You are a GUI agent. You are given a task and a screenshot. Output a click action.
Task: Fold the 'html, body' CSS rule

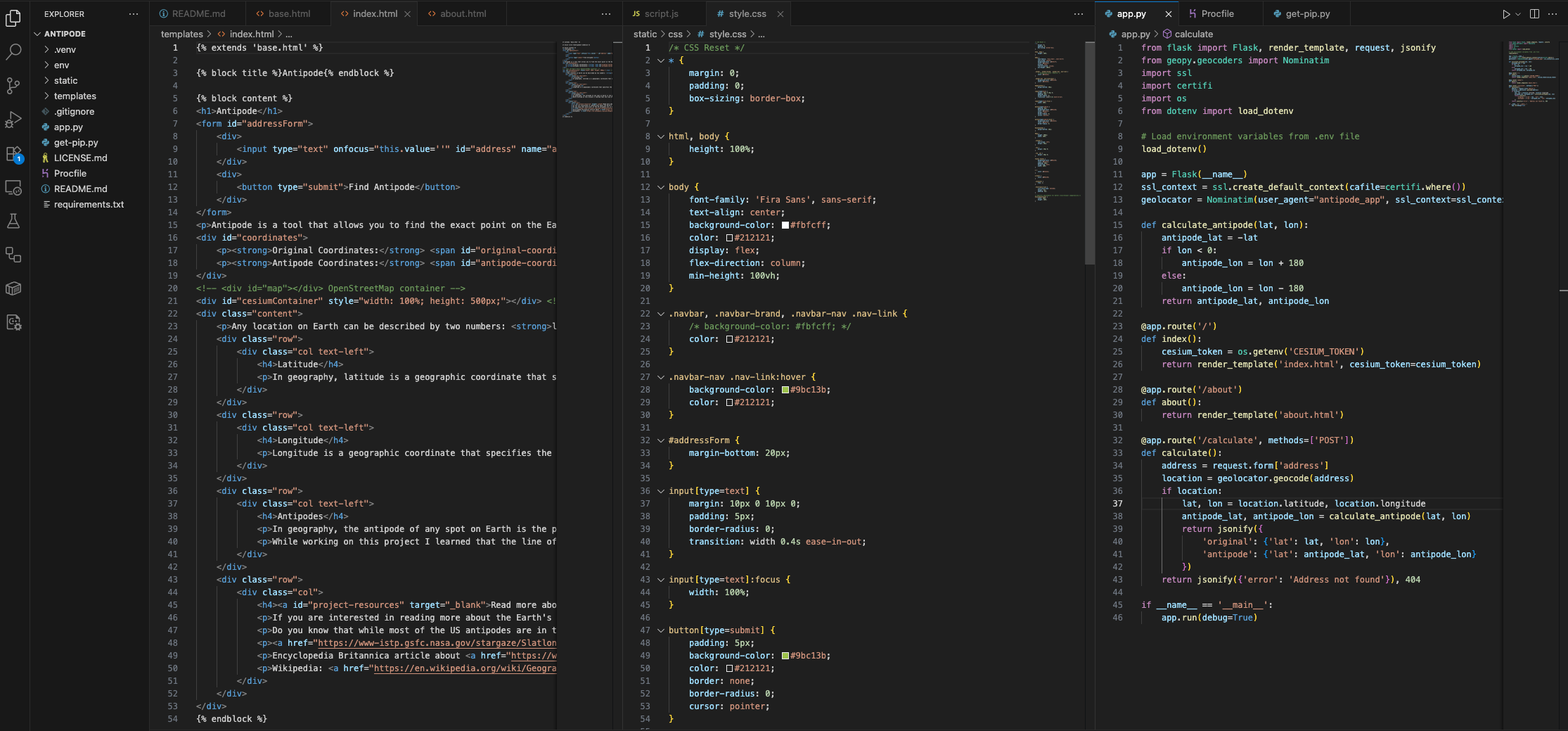[x=661, y=136]
